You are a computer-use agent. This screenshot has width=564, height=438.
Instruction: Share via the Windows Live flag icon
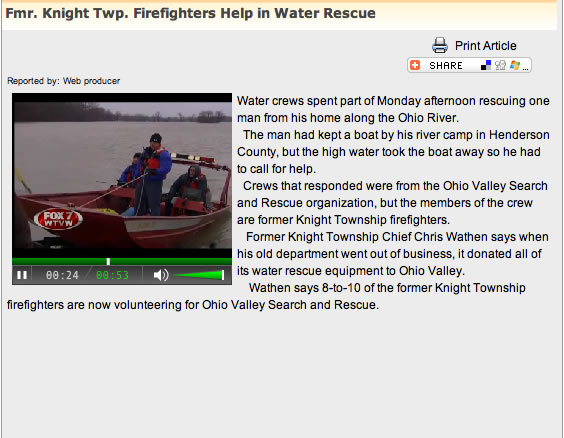pyautogui.click(x=515, y=65)
